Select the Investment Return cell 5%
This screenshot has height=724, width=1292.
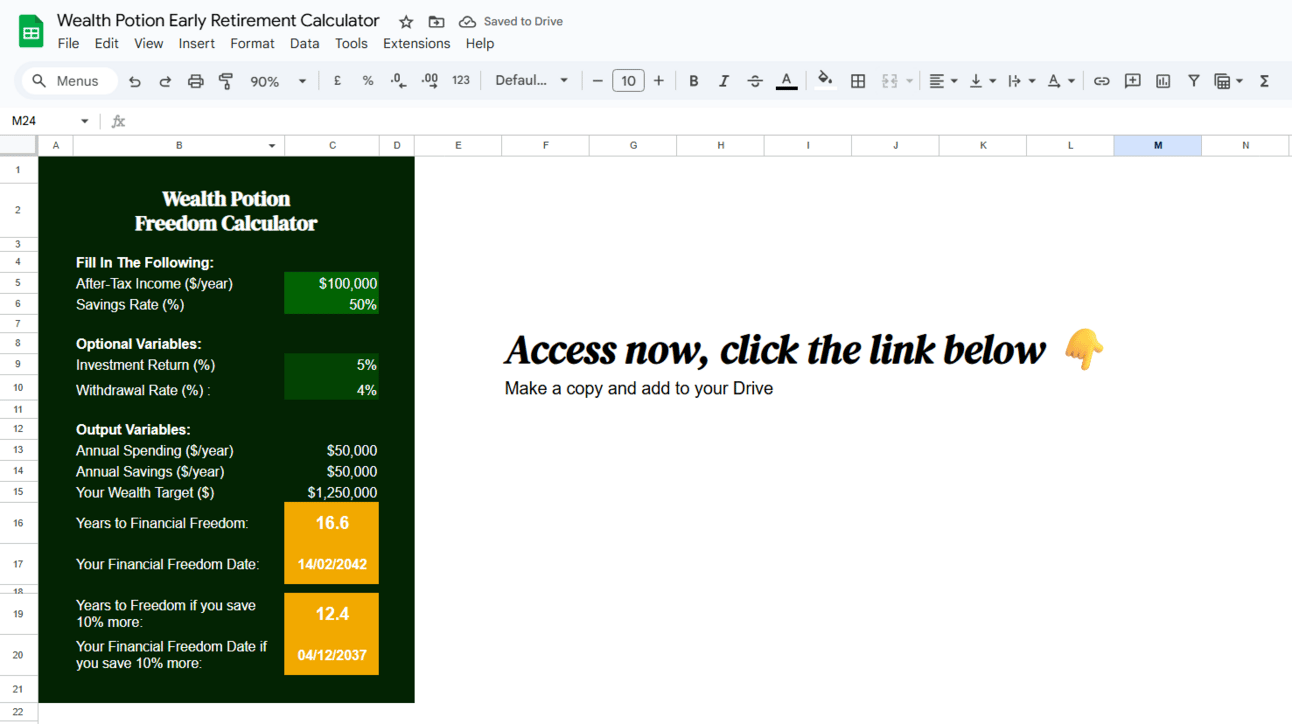click(332, 365)
